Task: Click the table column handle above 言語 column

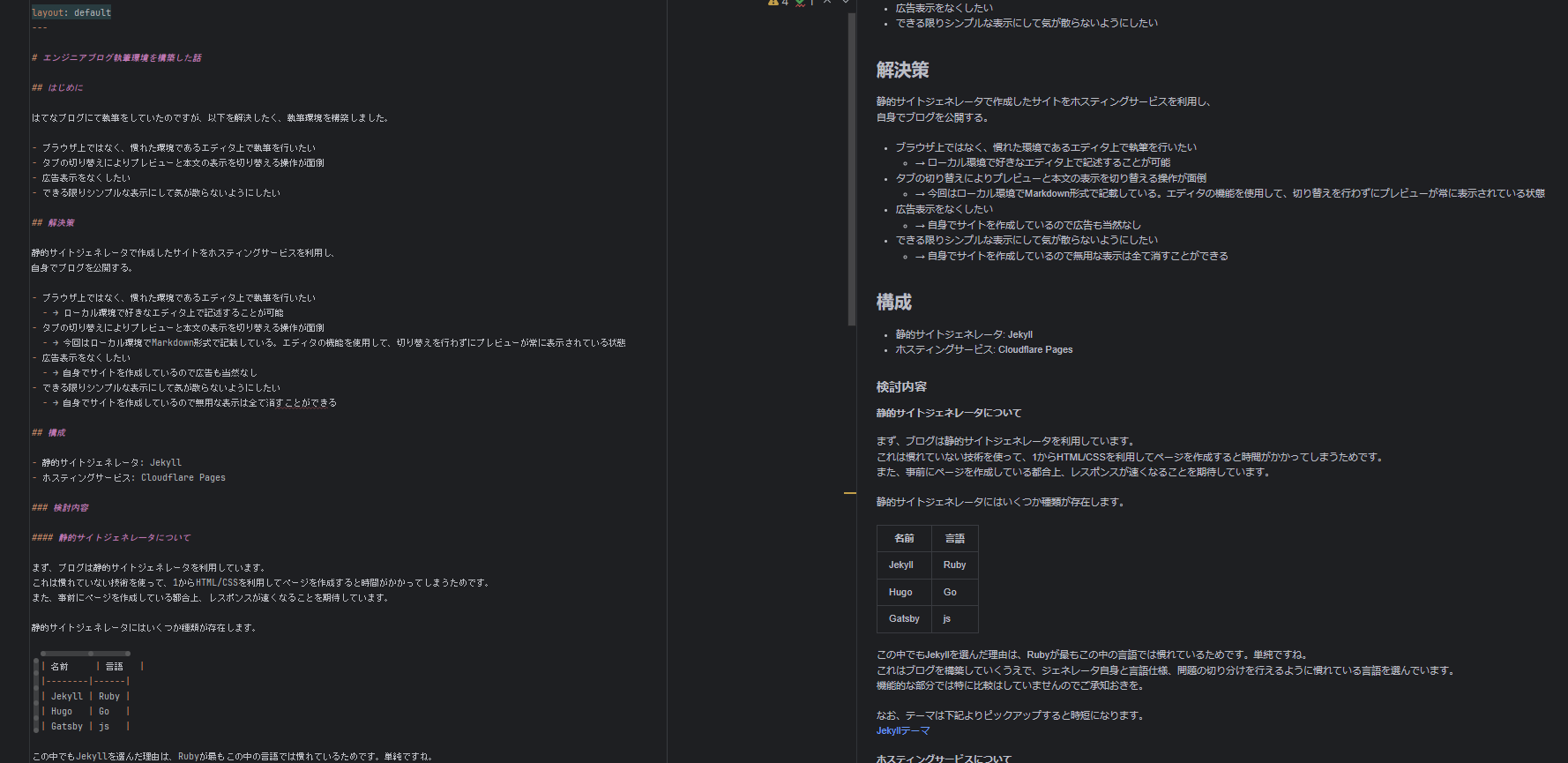Action: click(111, 654)
